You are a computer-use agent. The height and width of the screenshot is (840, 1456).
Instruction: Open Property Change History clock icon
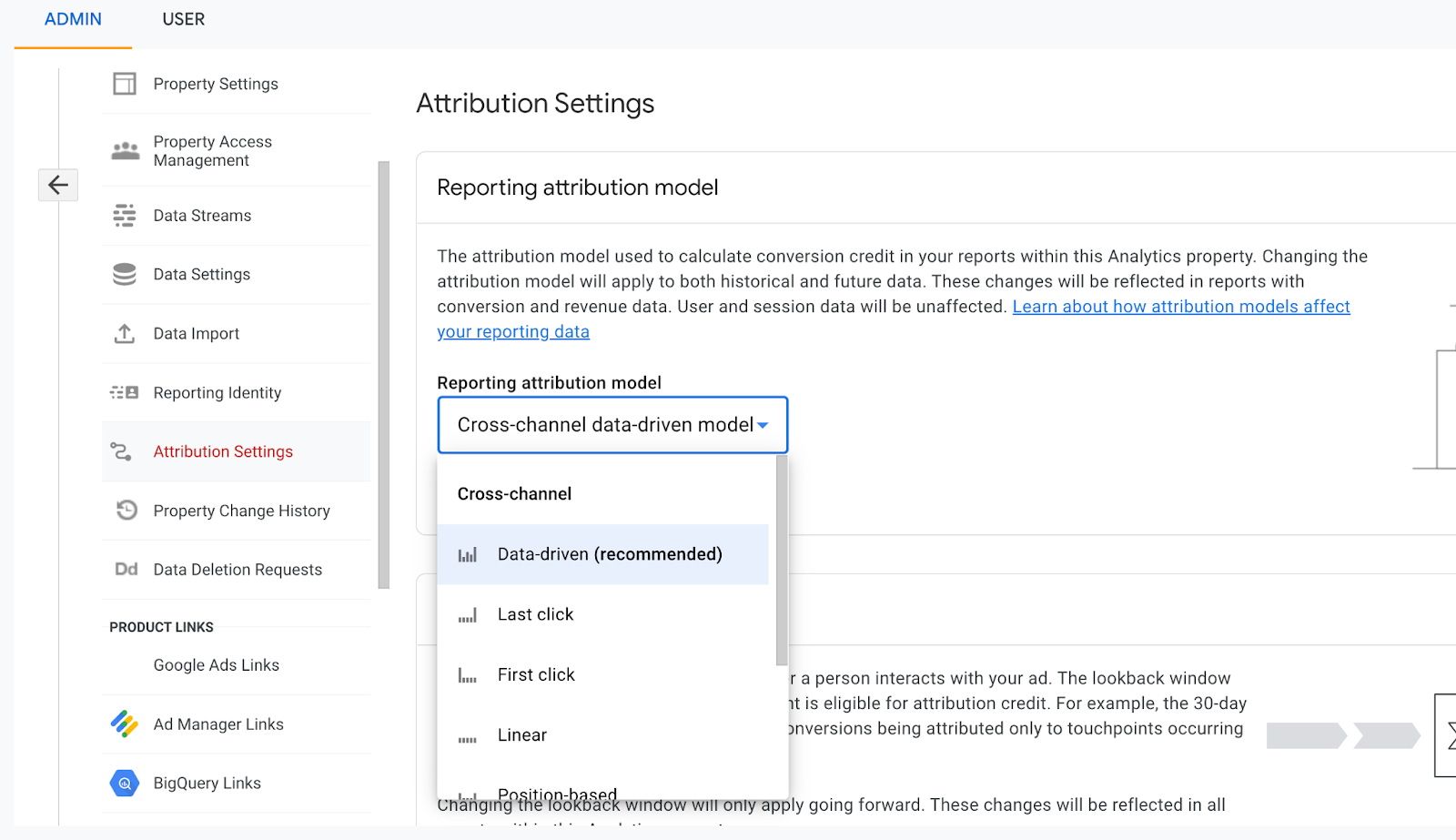pos(125,511)
